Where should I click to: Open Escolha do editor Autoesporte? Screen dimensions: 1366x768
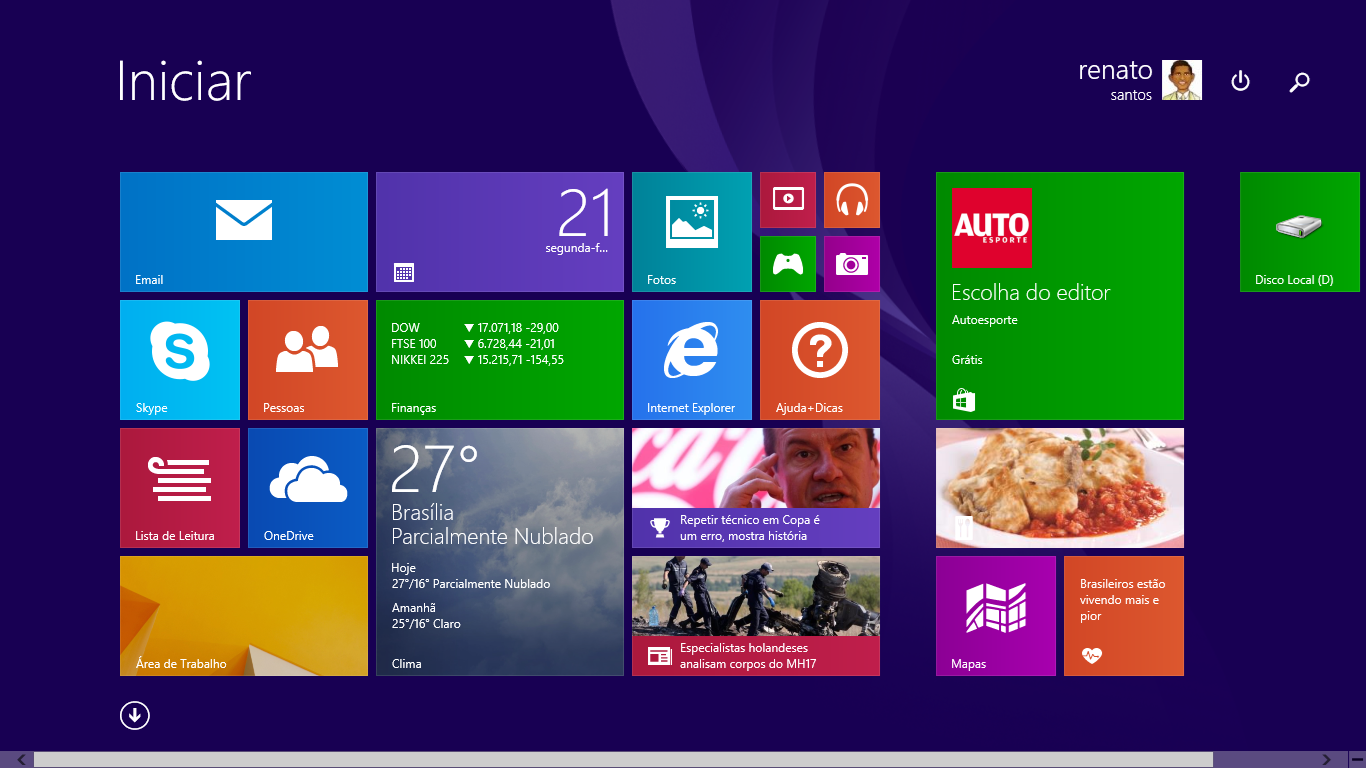(1059, 295)
